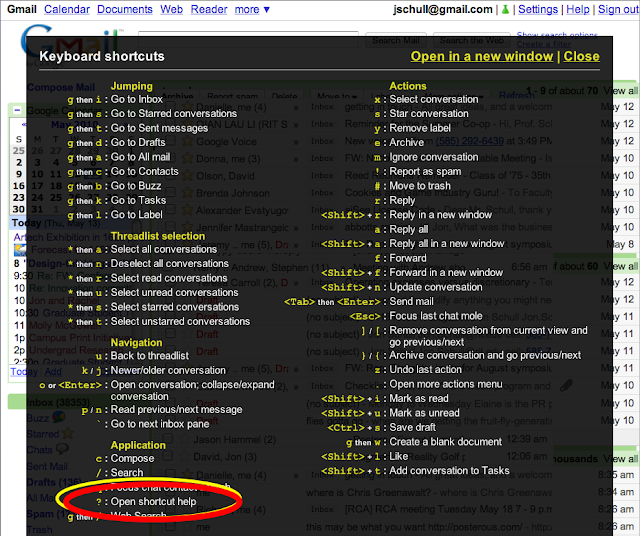Image resolution: width=640 pixels, height=536 pixels.
Task: Click the 'Go to Contacts' shortcut entry
Action: click(x=144, y=171)
